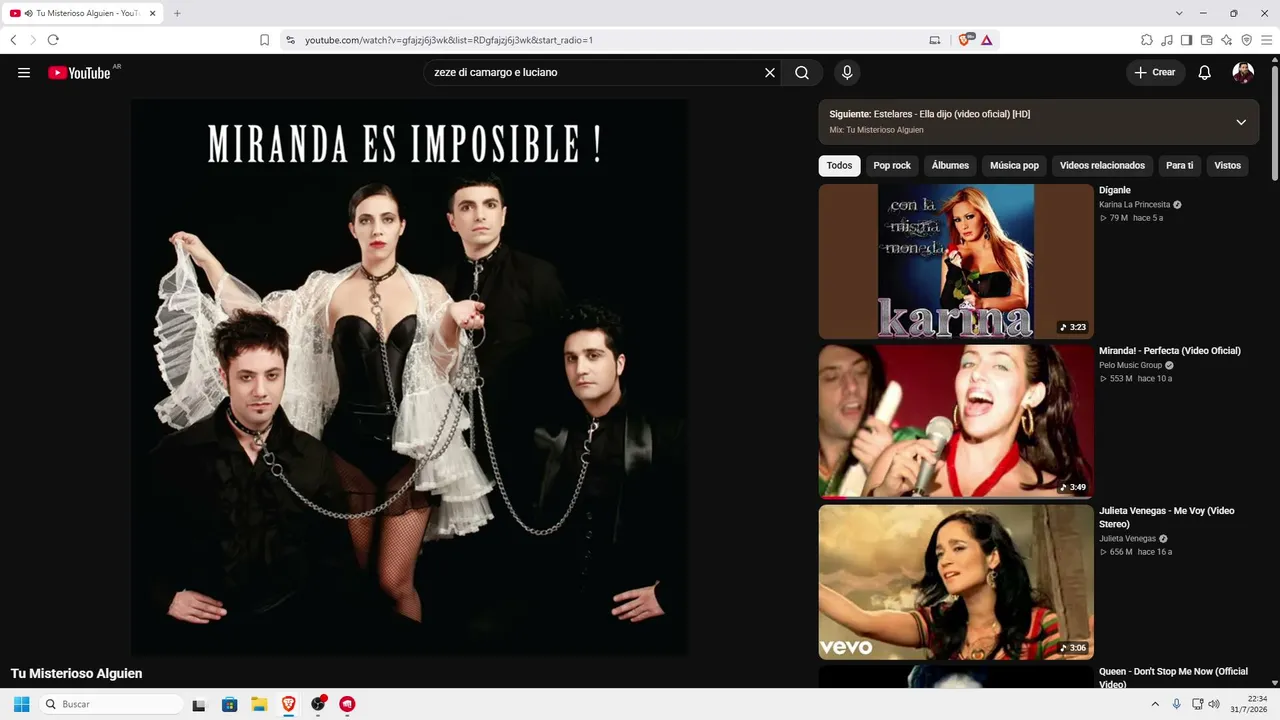Launch Microsoft Store from the taskbar
Viewport: 1280px width, 720px height.
pos(229,704)
